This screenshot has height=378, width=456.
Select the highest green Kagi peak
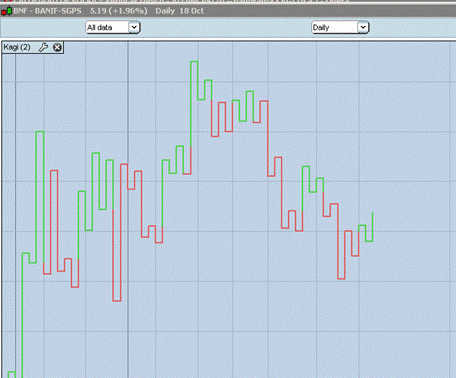click(194, 62)
